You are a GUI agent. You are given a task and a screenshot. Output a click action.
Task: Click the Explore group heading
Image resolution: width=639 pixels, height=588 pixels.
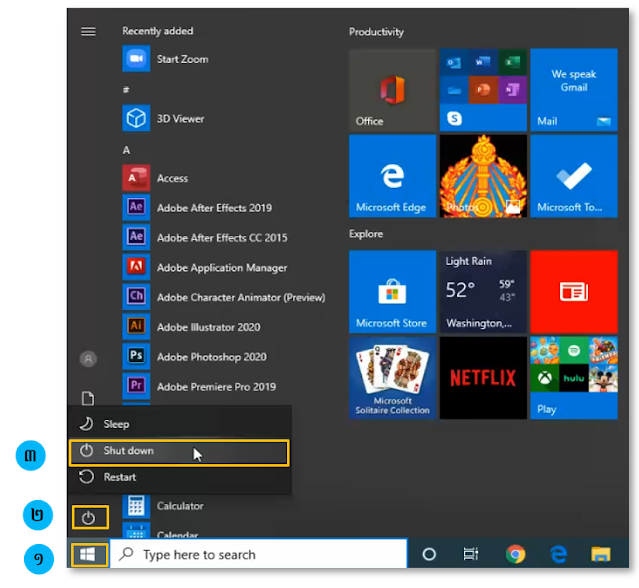click(x=366, y=234)
